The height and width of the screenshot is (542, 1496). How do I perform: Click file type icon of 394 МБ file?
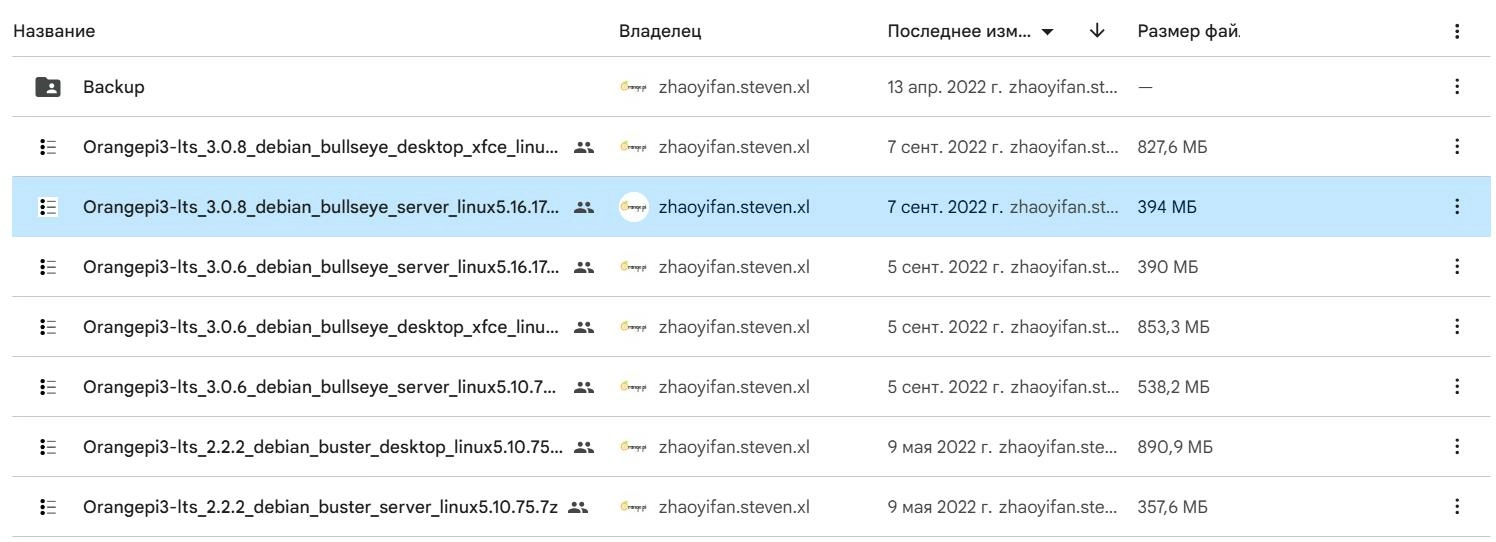pyautogui.click(x=47, y=207)
